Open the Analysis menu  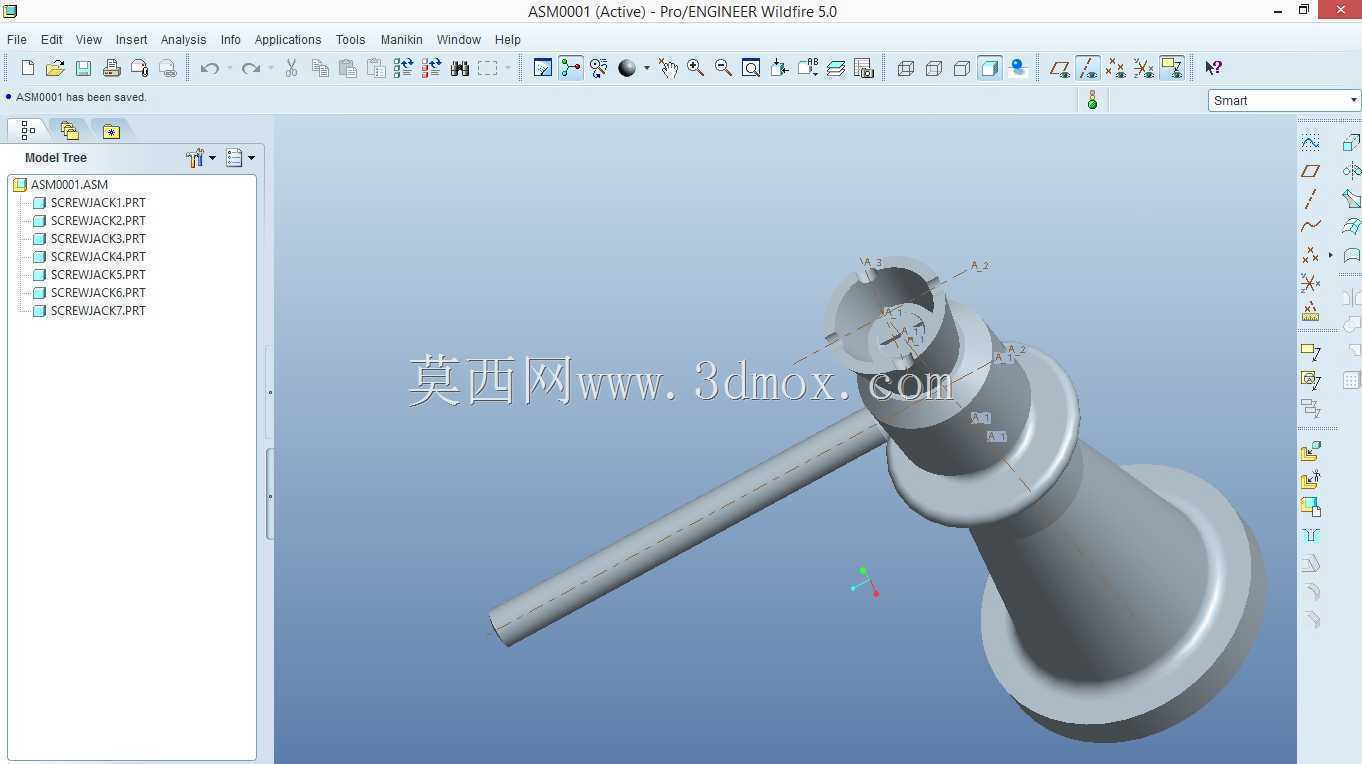pyautogui.click(x=184, y=39)
